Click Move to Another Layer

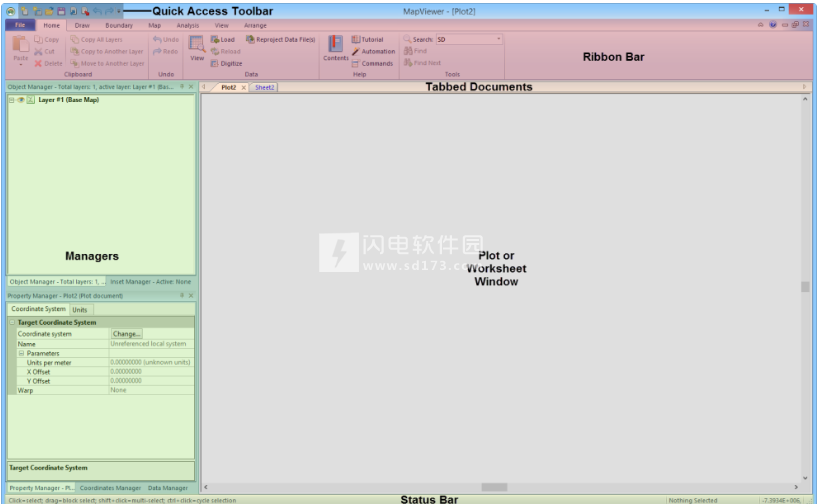pos(107,64)
